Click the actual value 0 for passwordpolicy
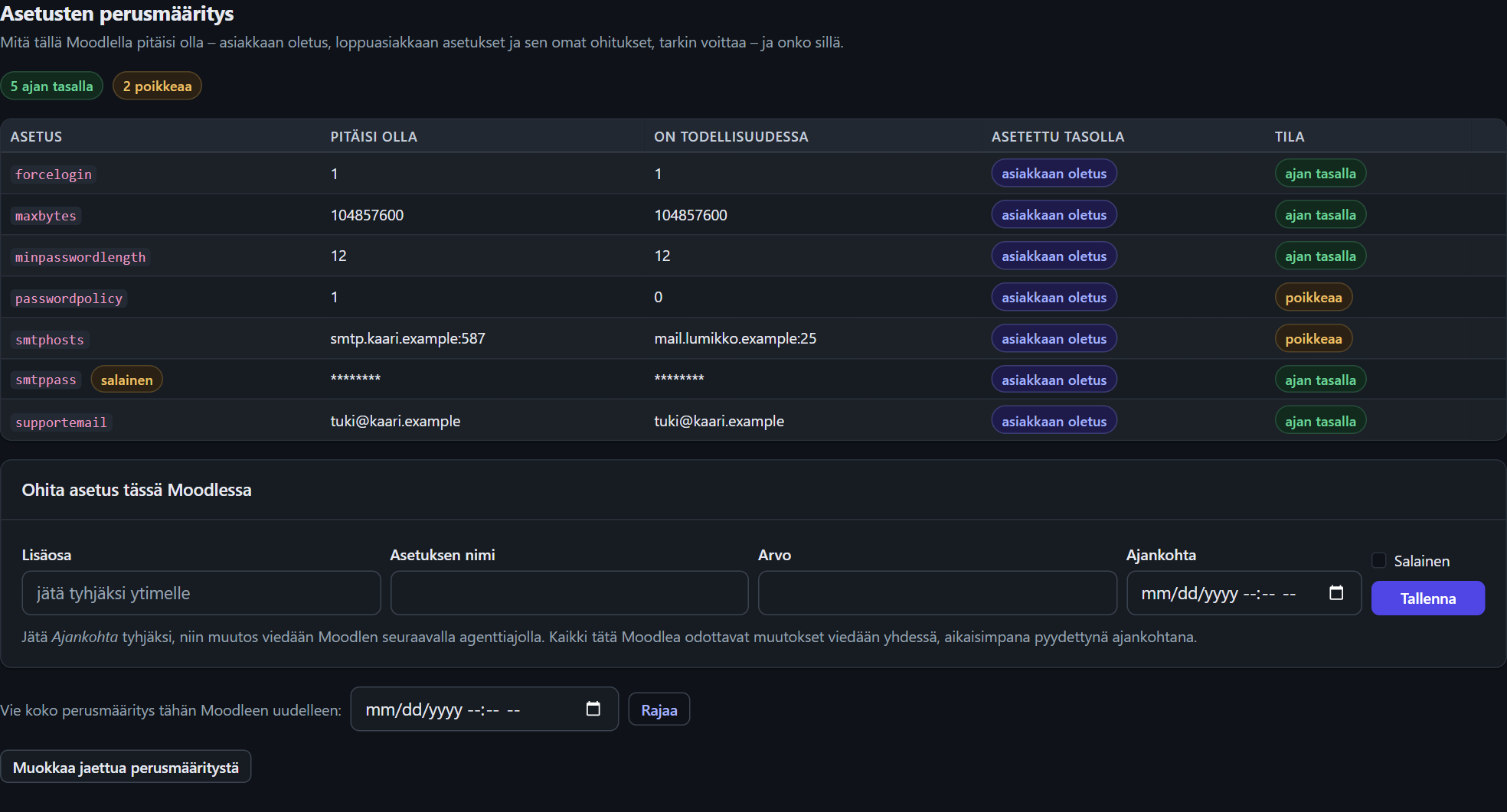Screen dimensions: 1507x812 coord(659,297)
